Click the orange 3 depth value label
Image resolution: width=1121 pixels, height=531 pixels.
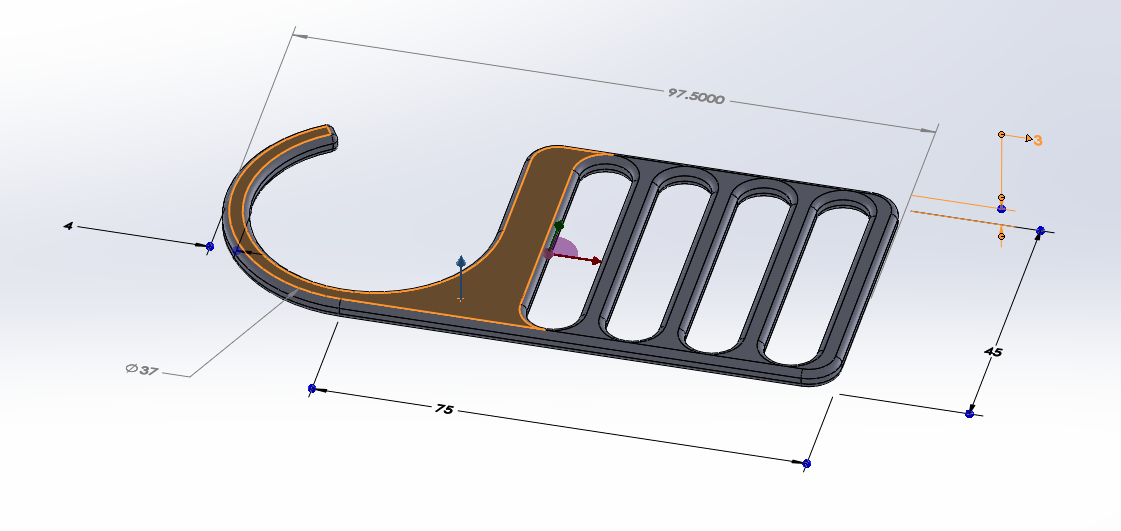point(1038,141)
